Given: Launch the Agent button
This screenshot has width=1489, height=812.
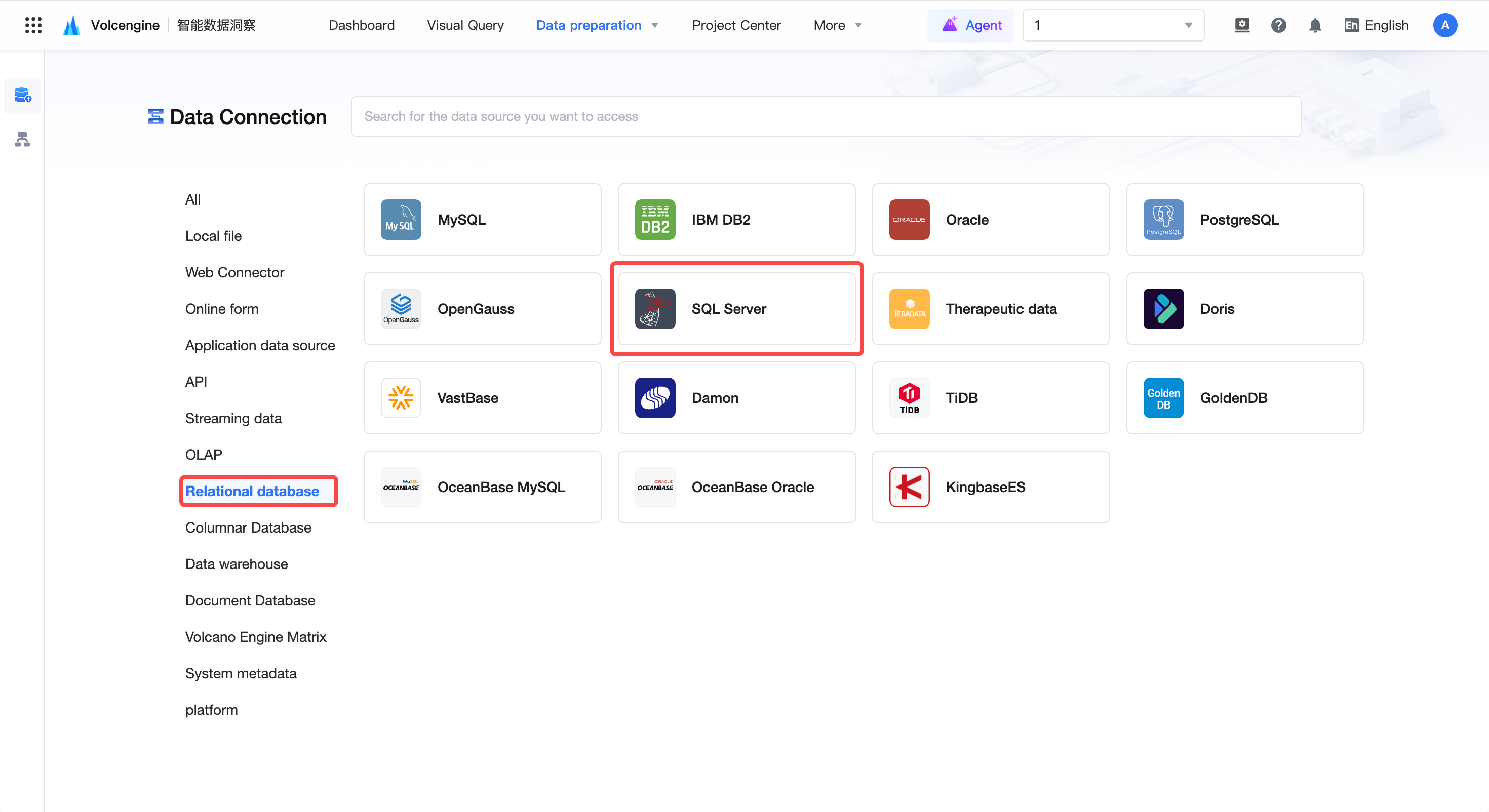Looking at the screenshot, I should (970, 25).
